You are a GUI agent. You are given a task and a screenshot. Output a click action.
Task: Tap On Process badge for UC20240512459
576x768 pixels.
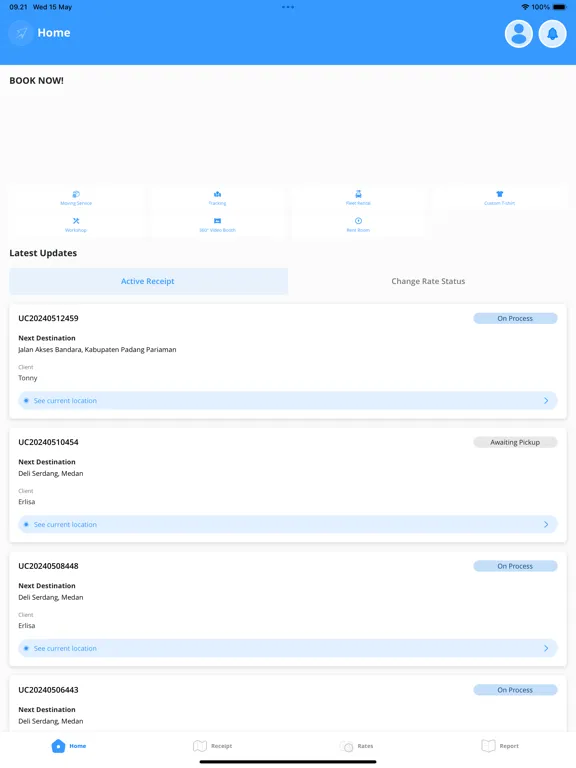(x=515, y=318)
